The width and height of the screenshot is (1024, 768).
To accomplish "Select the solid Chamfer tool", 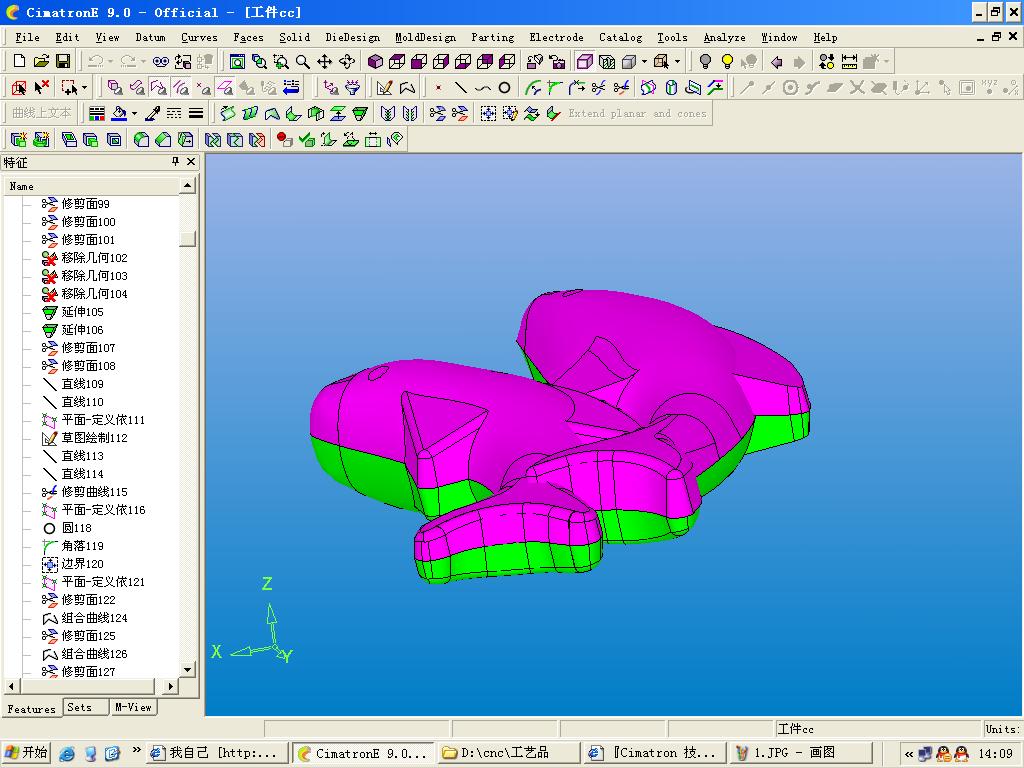I will 163,139.
